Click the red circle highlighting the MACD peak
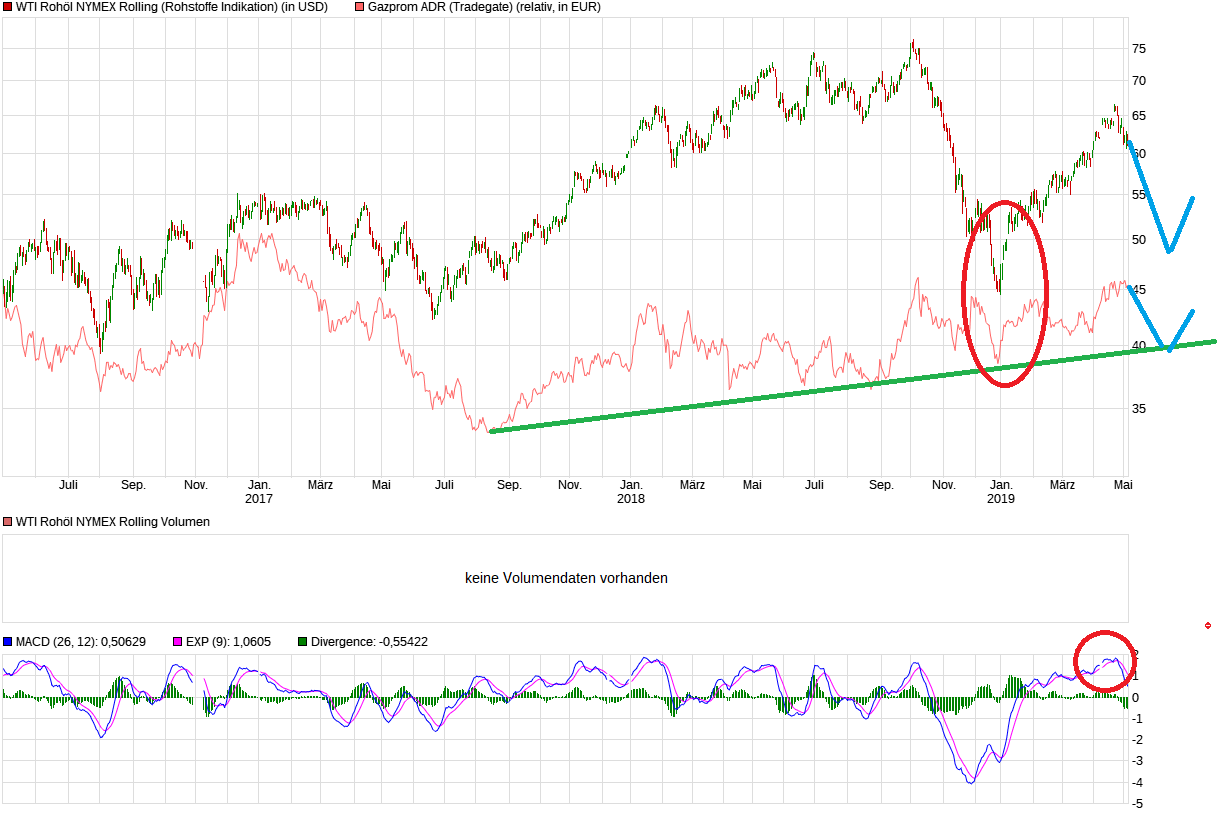This screenshot has height=815, width=1220. 1106,661
